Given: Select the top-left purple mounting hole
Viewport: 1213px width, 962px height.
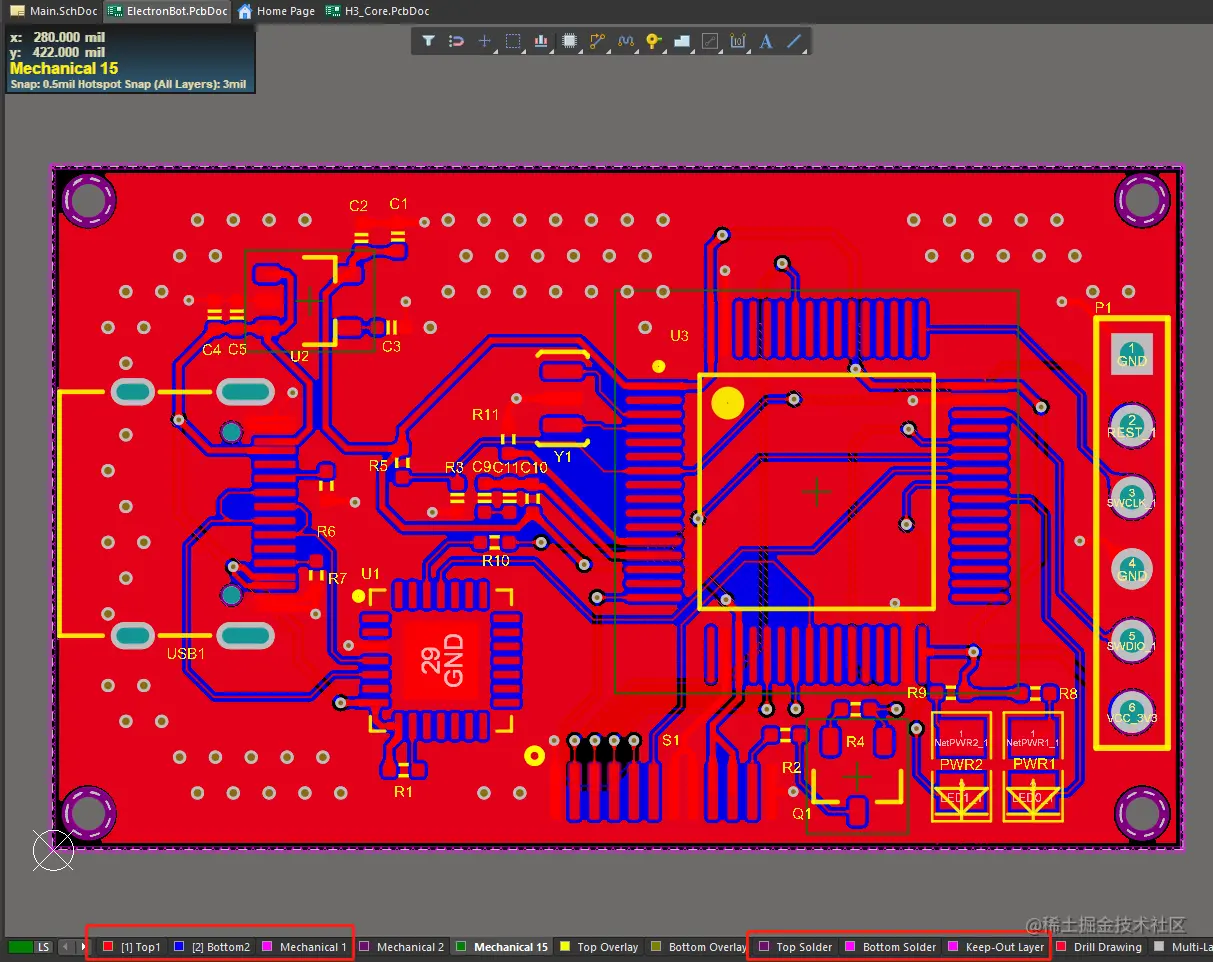Looking at the screenshot, I should tap(88, 200).
